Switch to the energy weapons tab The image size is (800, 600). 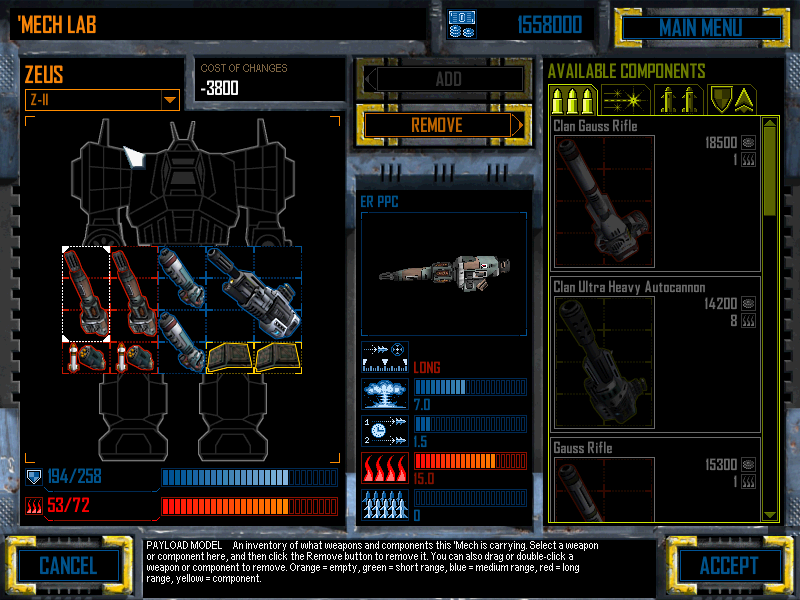(x=626, y=100)
